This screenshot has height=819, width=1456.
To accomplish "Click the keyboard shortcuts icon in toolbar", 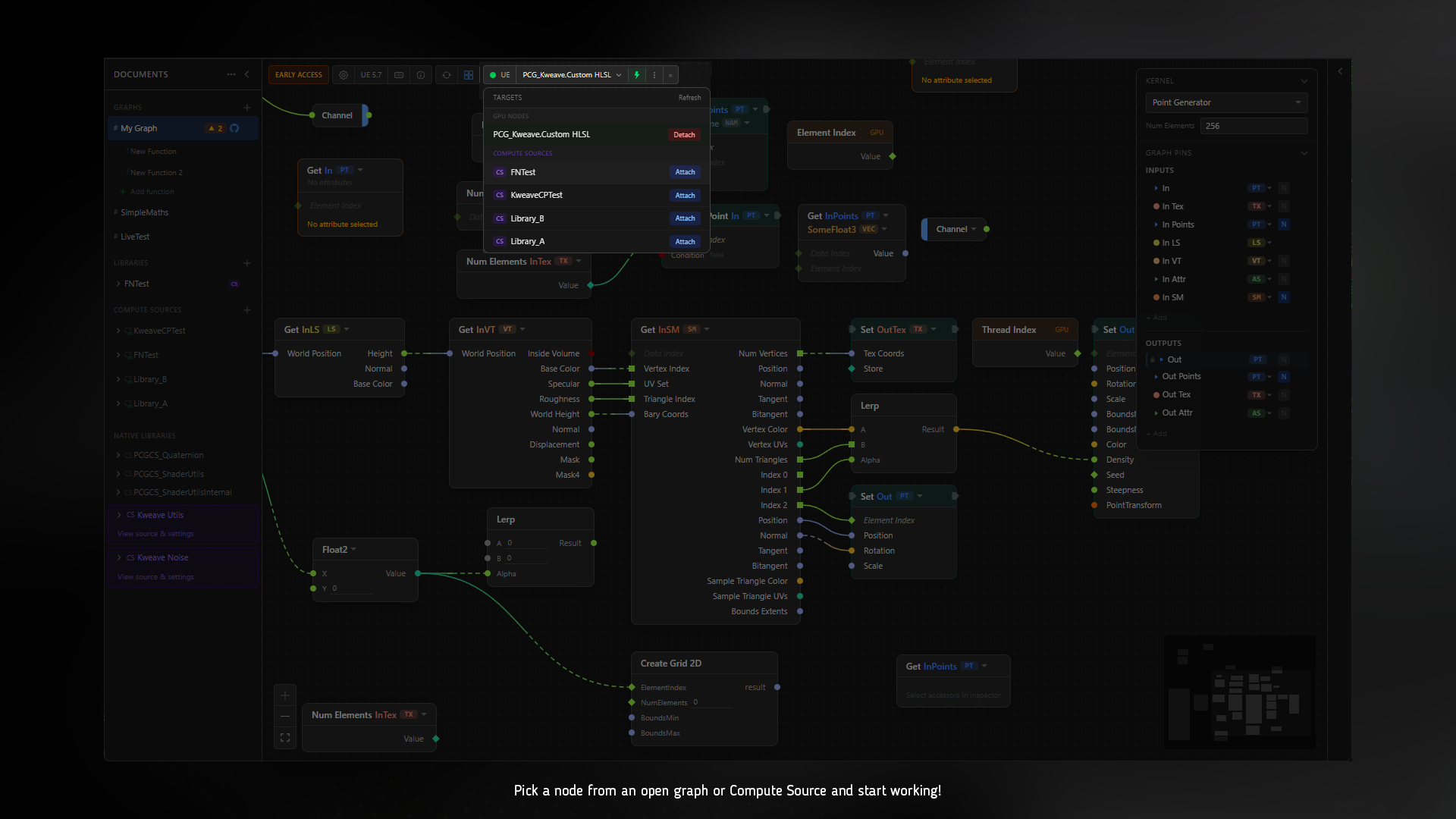I will (399, 75).
